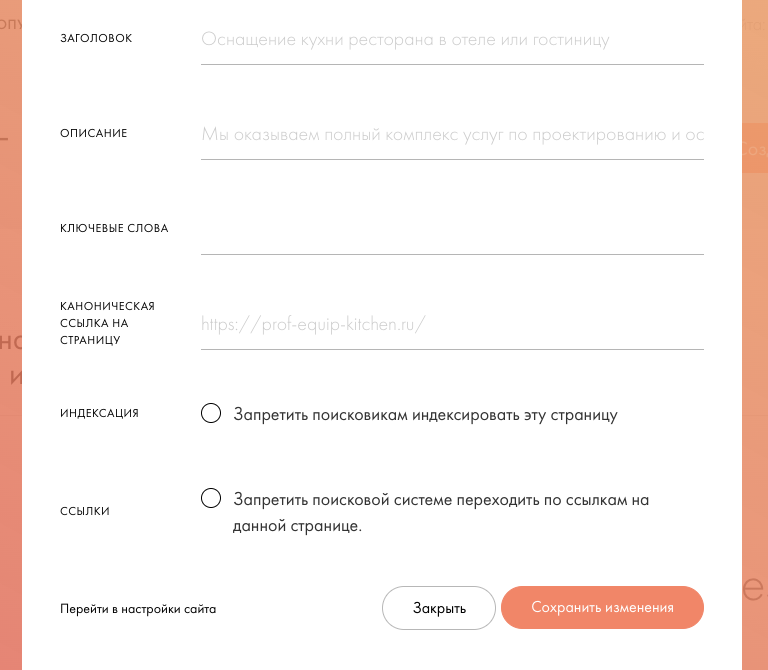Click the text Запретить поисковикам индексировать эту страницу
The width and height of the screenshot is (768, 670).
(425, 415)
